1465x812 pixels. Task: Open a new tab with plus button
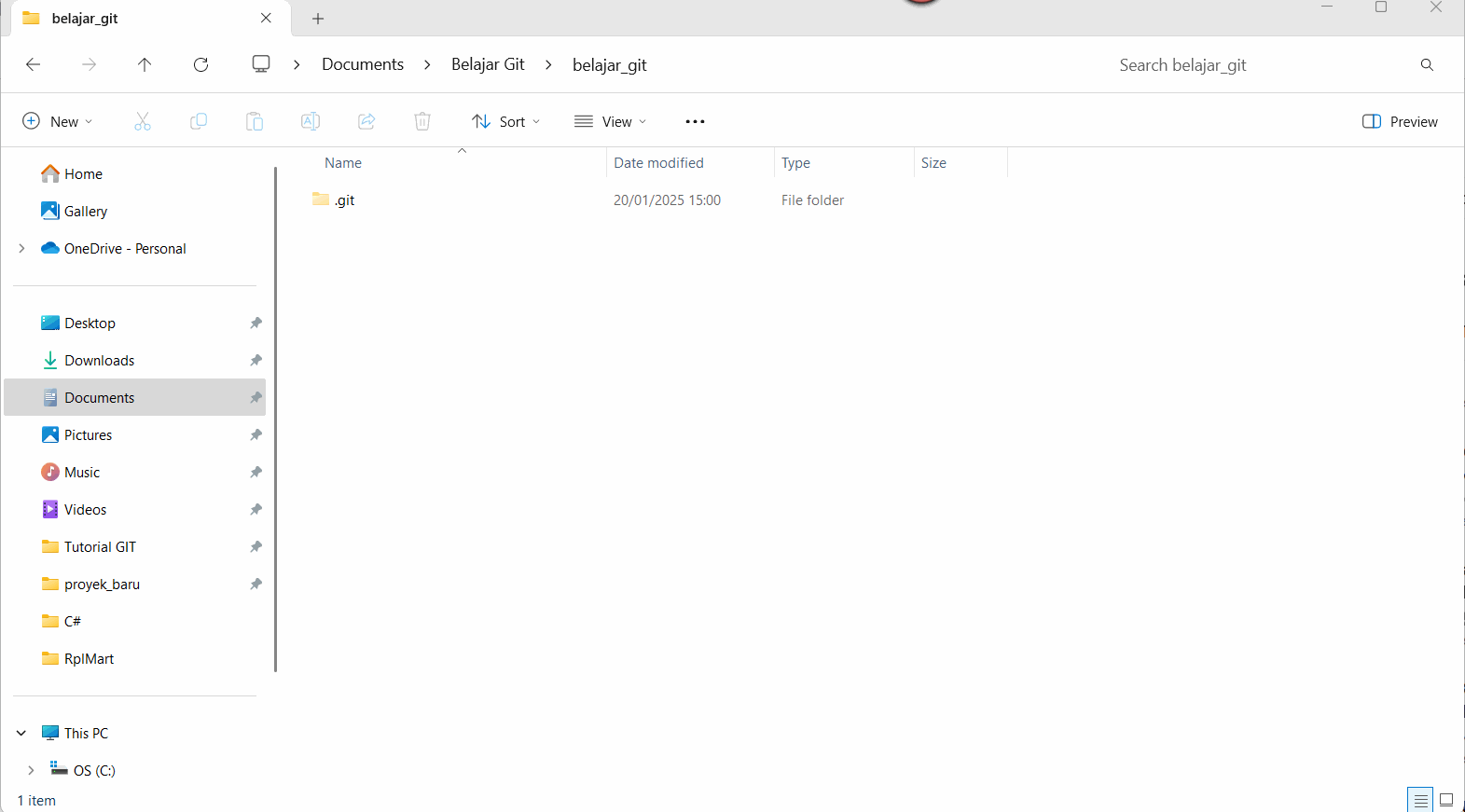coord(318,19)
